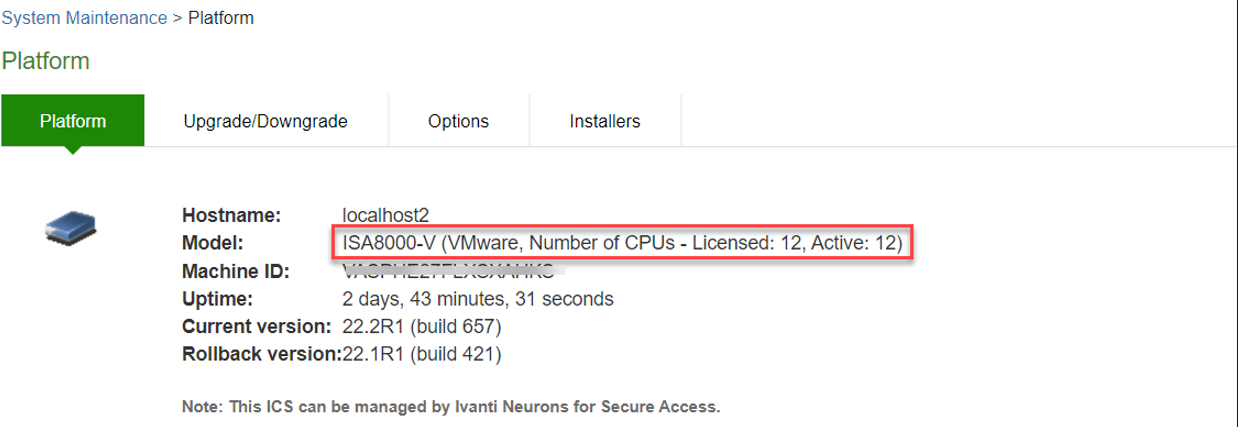Click the uptime value of 2 days
This screenshot has height=437, width=1248.
point(477,299)
